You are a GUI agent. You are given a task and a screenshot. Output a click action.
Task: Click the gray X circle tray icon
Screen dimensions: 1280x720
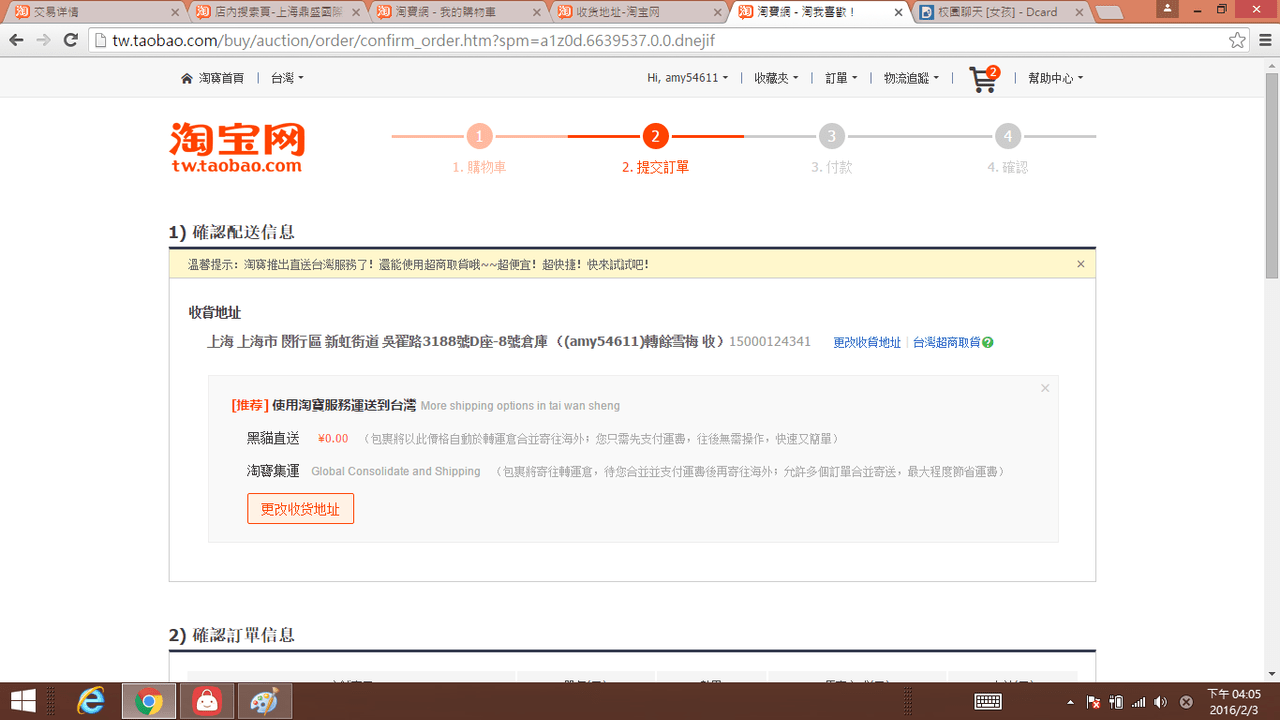point(1186,702)
